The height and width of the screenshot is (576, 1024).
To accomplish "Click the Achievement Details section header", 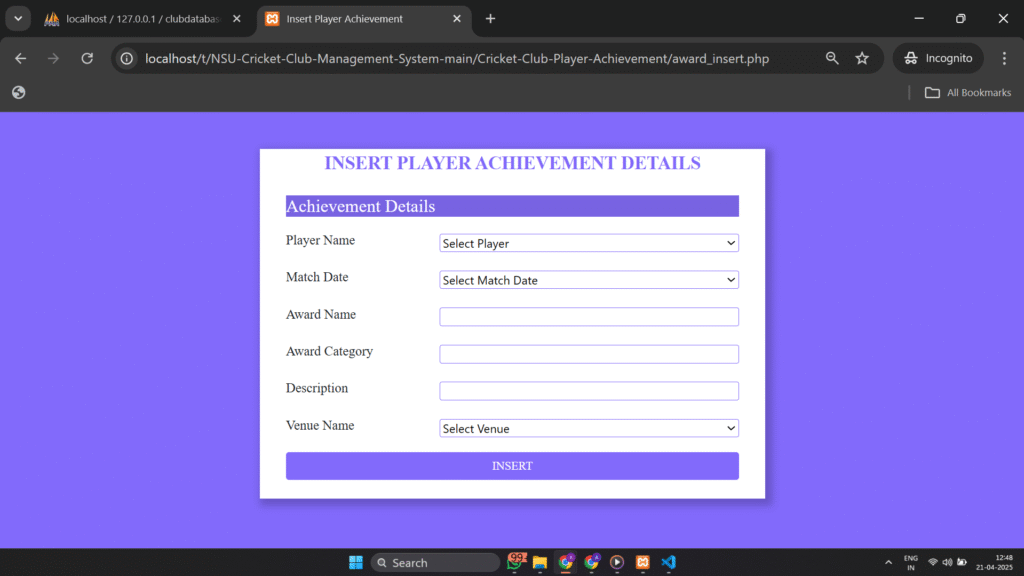I will [512, 206].
